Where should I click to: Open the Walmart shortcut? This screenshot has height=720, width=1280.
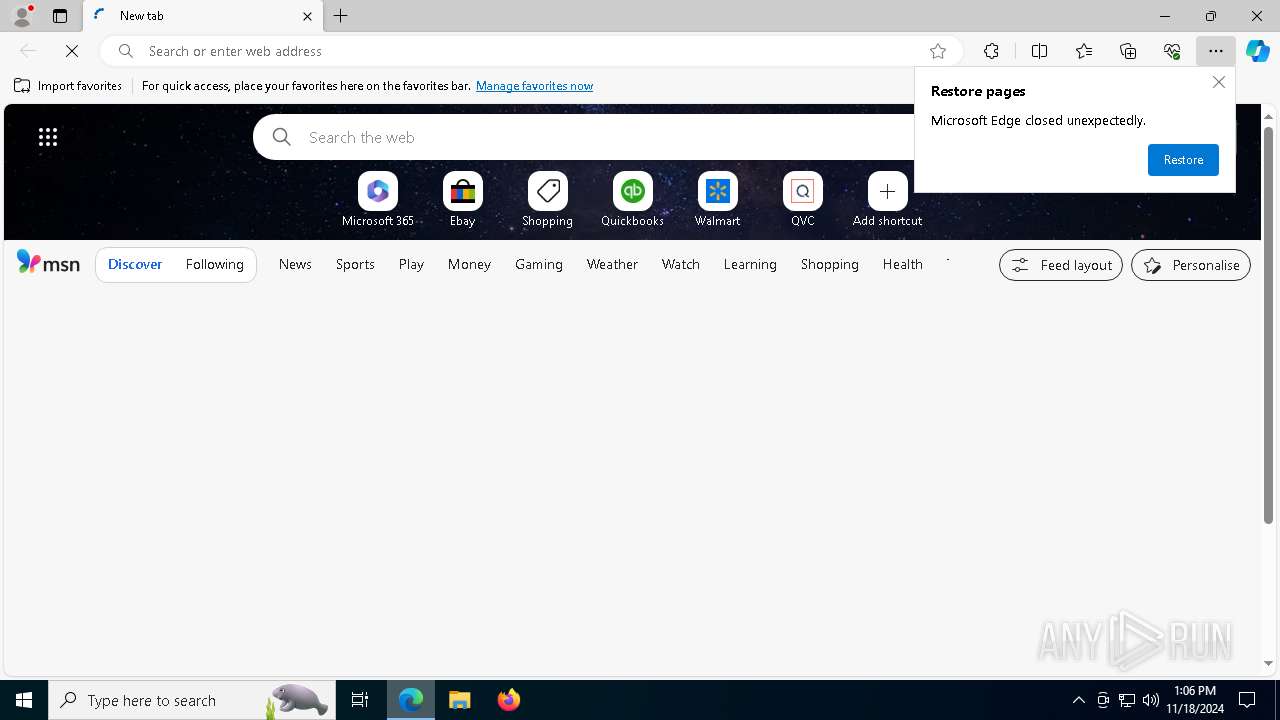(718, 200)
